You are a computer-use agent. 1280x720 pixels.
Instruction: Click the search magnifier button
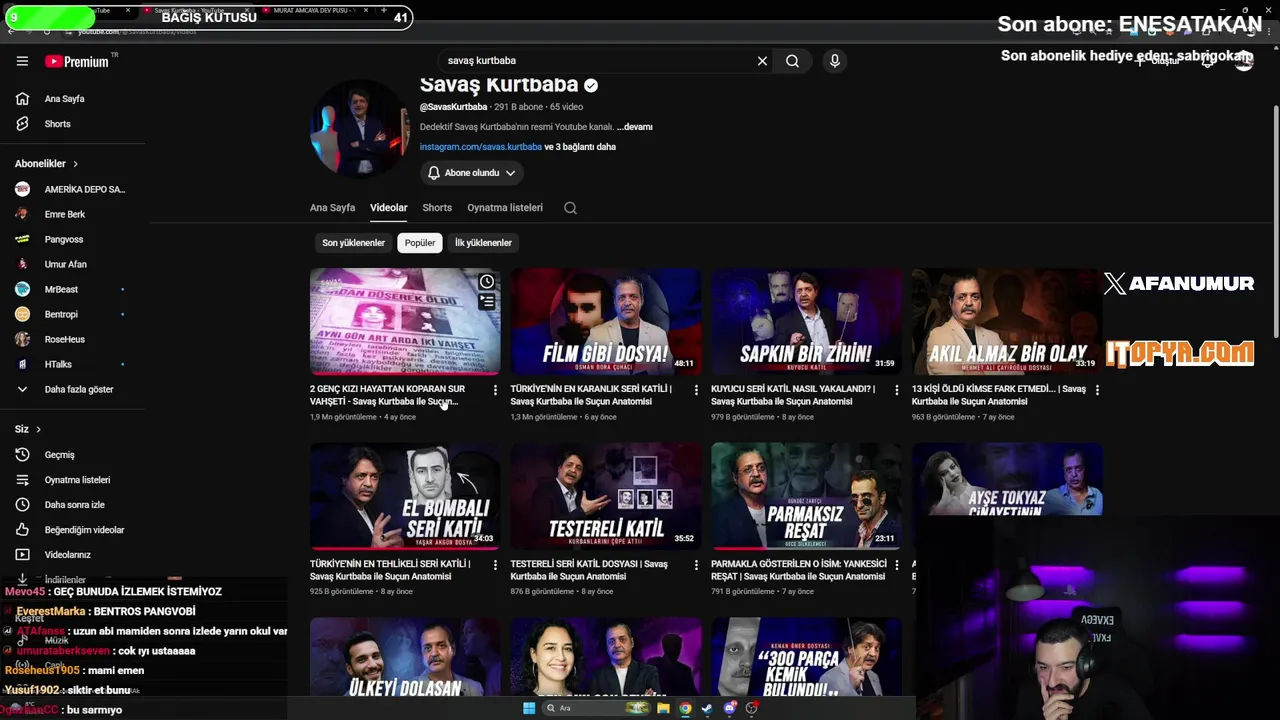tap(792, 61)
